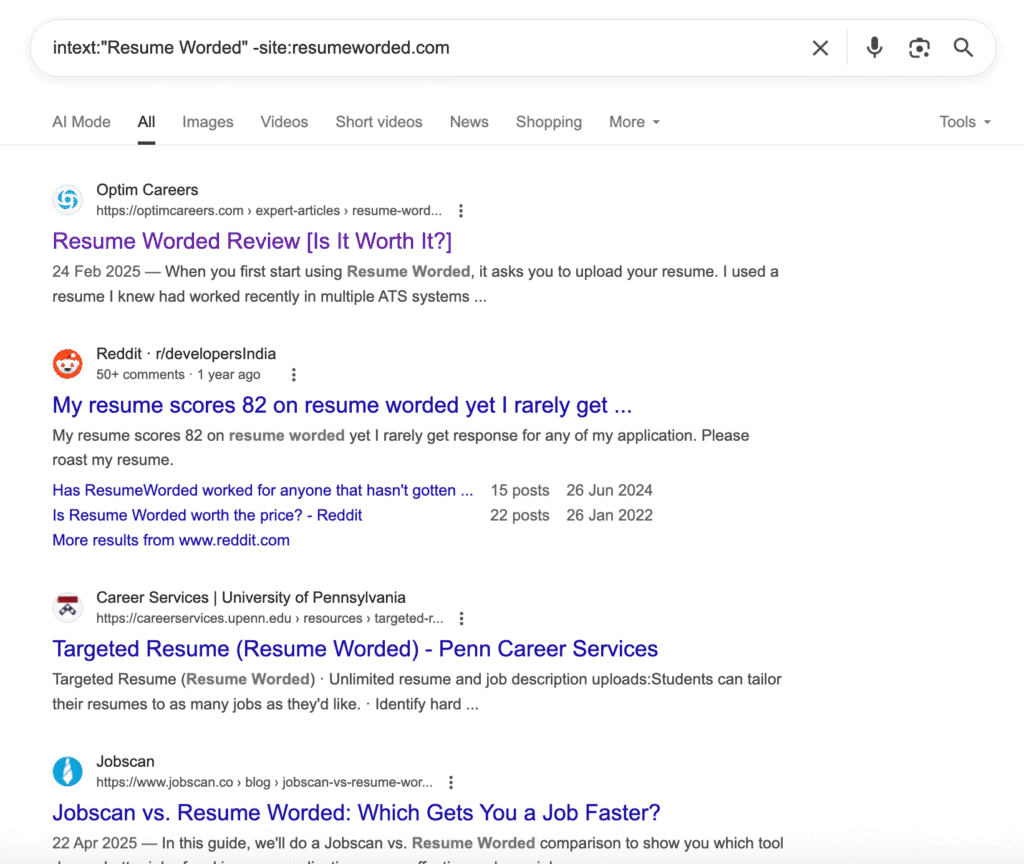Expand the More dropdown
Viewport: 1024px width, 864px height.
coord(634,122)
